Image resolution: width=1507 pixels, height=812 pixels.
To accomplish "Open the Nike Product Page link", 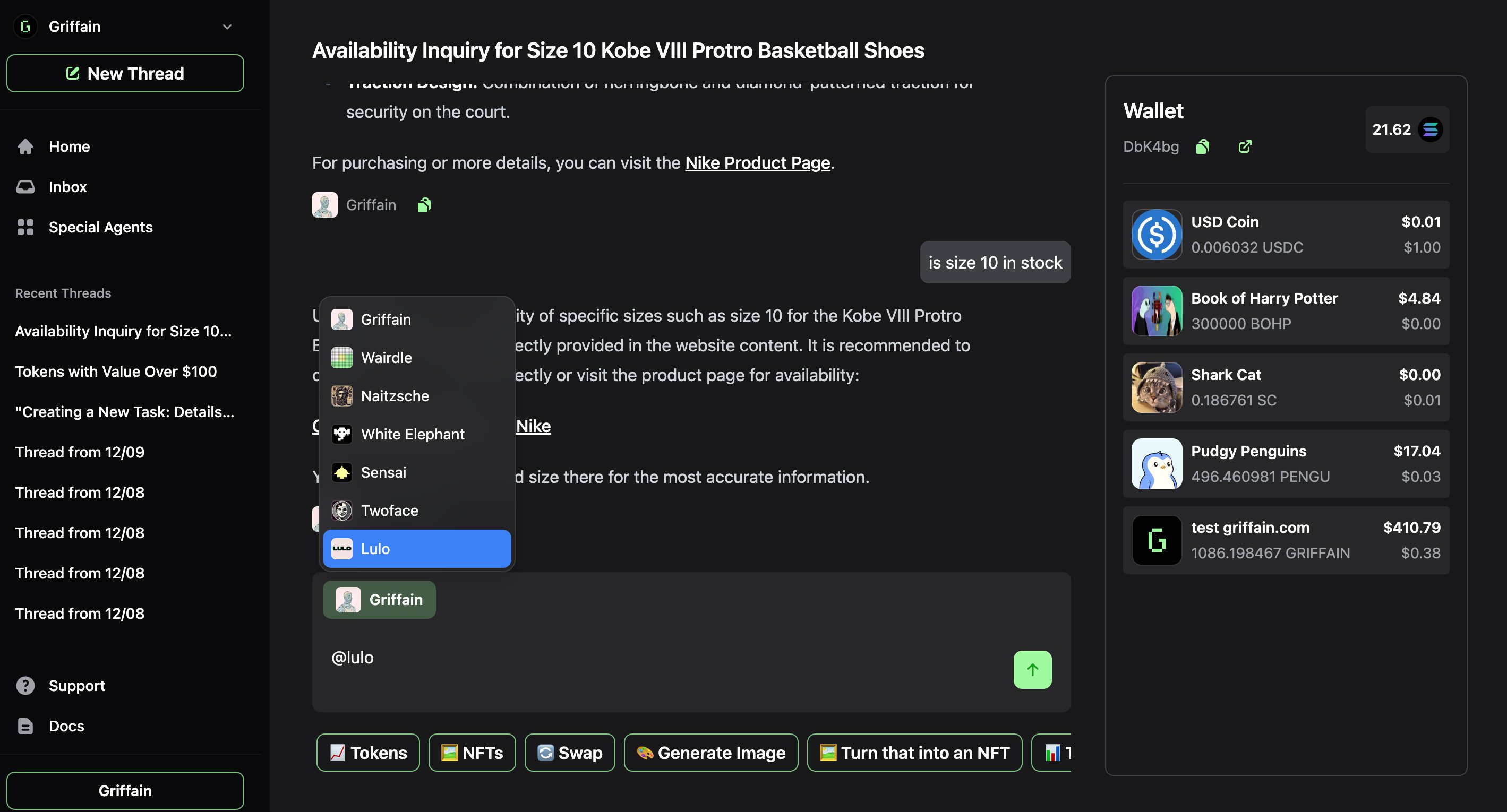I will coord(757,163).
